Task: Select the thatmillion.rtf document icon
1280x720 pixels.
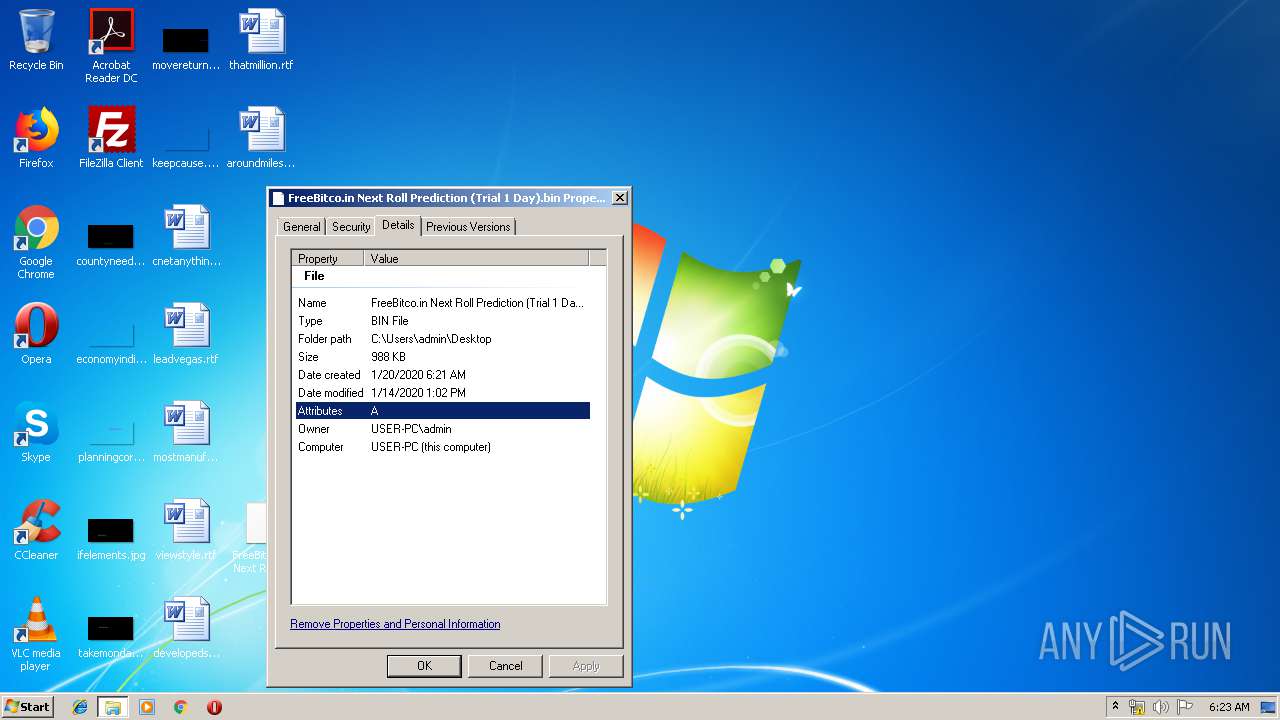Action: [261, 41]
